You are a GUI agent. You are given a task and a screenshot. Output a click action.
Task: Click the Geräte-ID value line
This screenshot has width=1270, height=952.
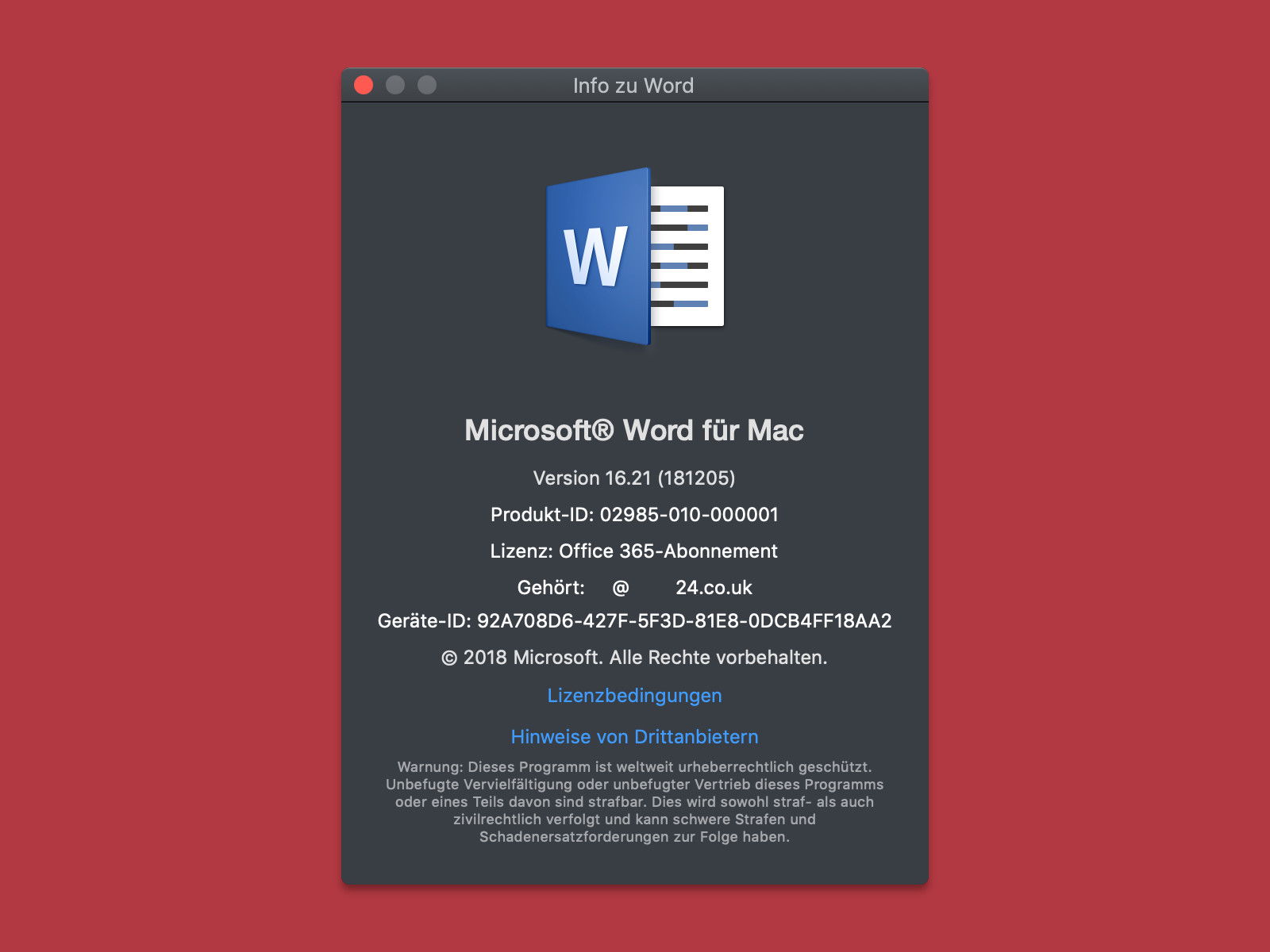click(634, 621)
